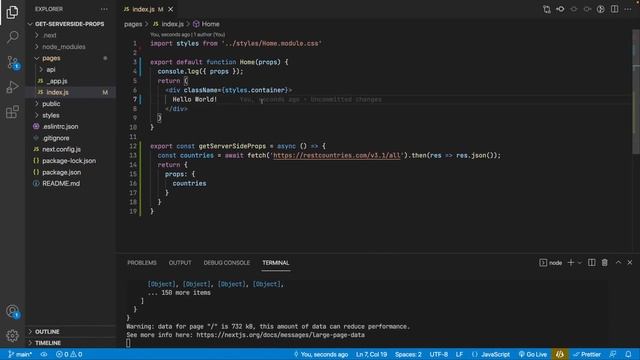Click line number 12 in gutter
Screen dimensions: 640x360
pos(133,146)
